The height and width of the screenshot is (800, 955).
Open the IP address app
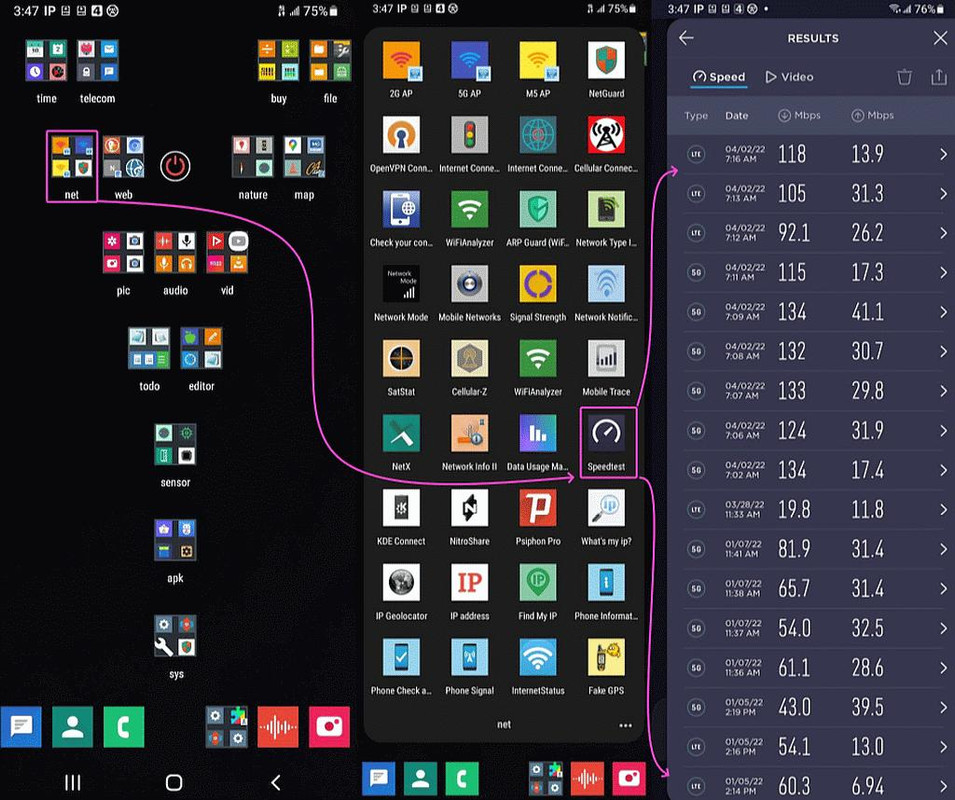[470, 583]
